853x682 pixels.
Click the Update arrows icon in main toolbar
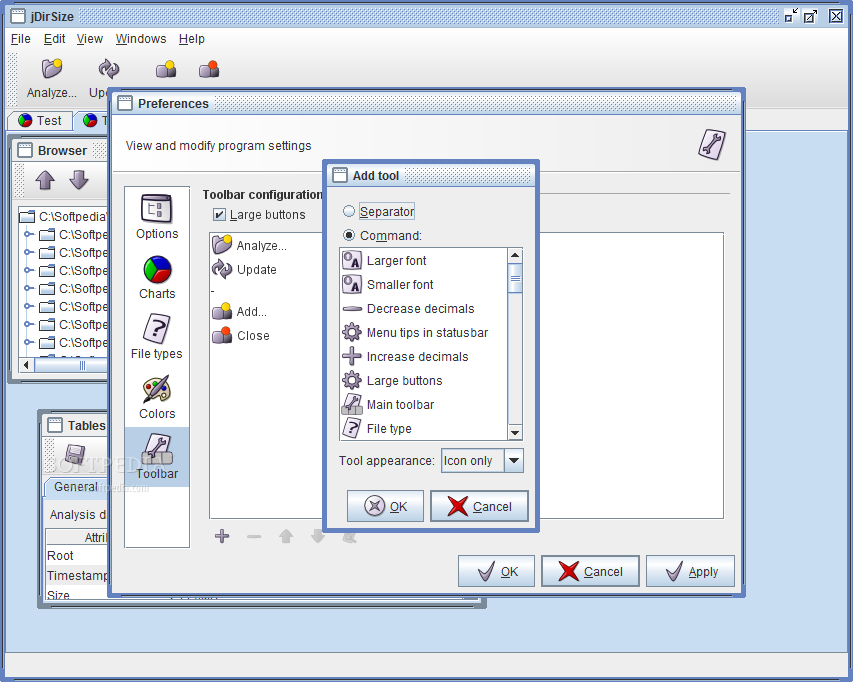click(108, 69)
